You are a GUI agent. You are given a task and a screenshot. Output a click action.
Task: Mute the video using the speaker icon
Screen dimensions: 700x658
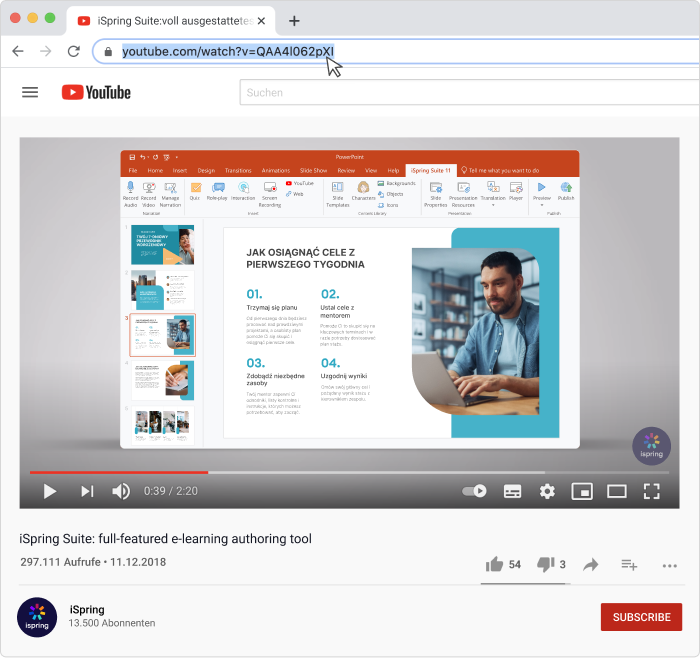[121, 491]
